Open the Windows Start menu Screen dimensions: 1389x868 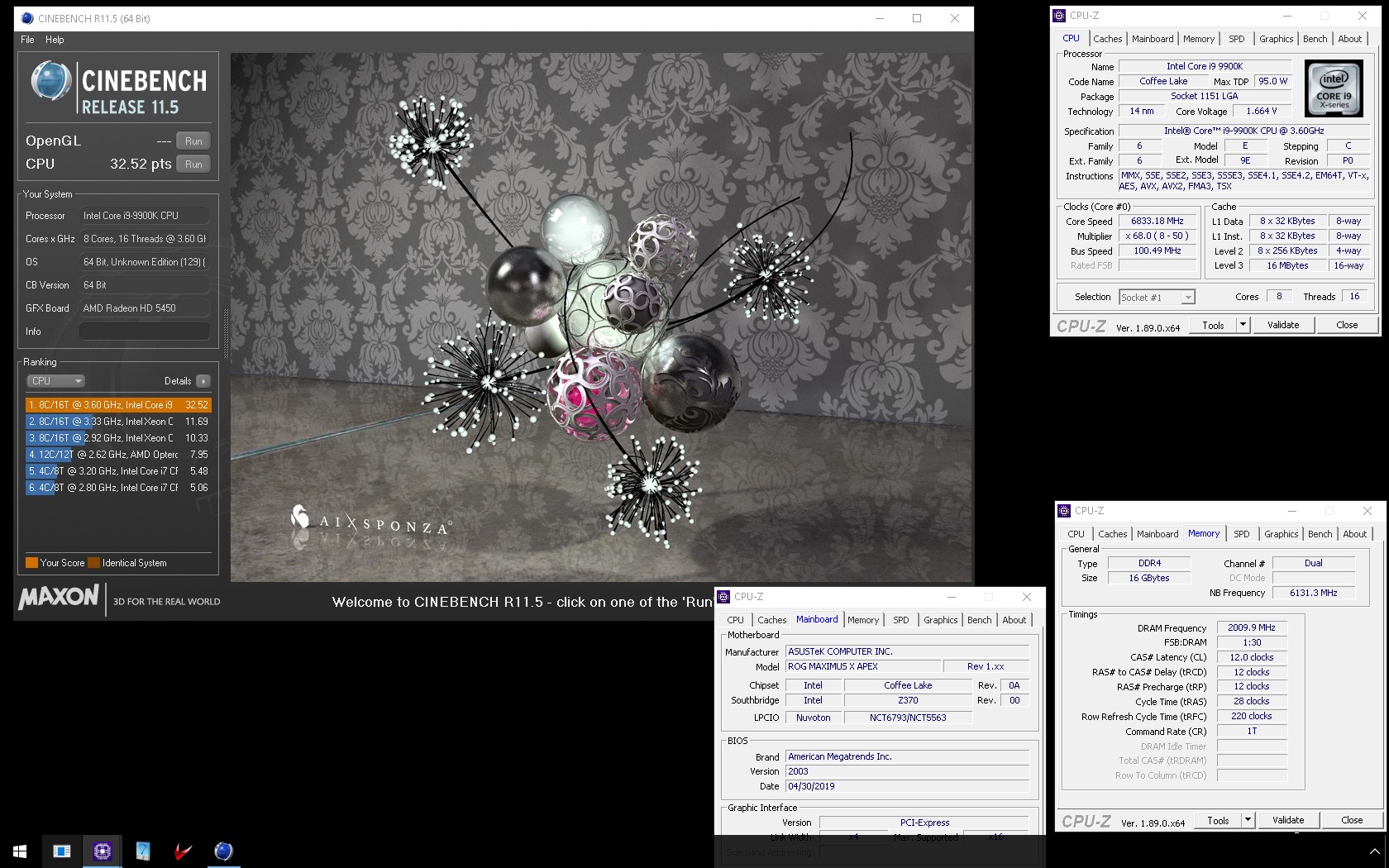20,851
